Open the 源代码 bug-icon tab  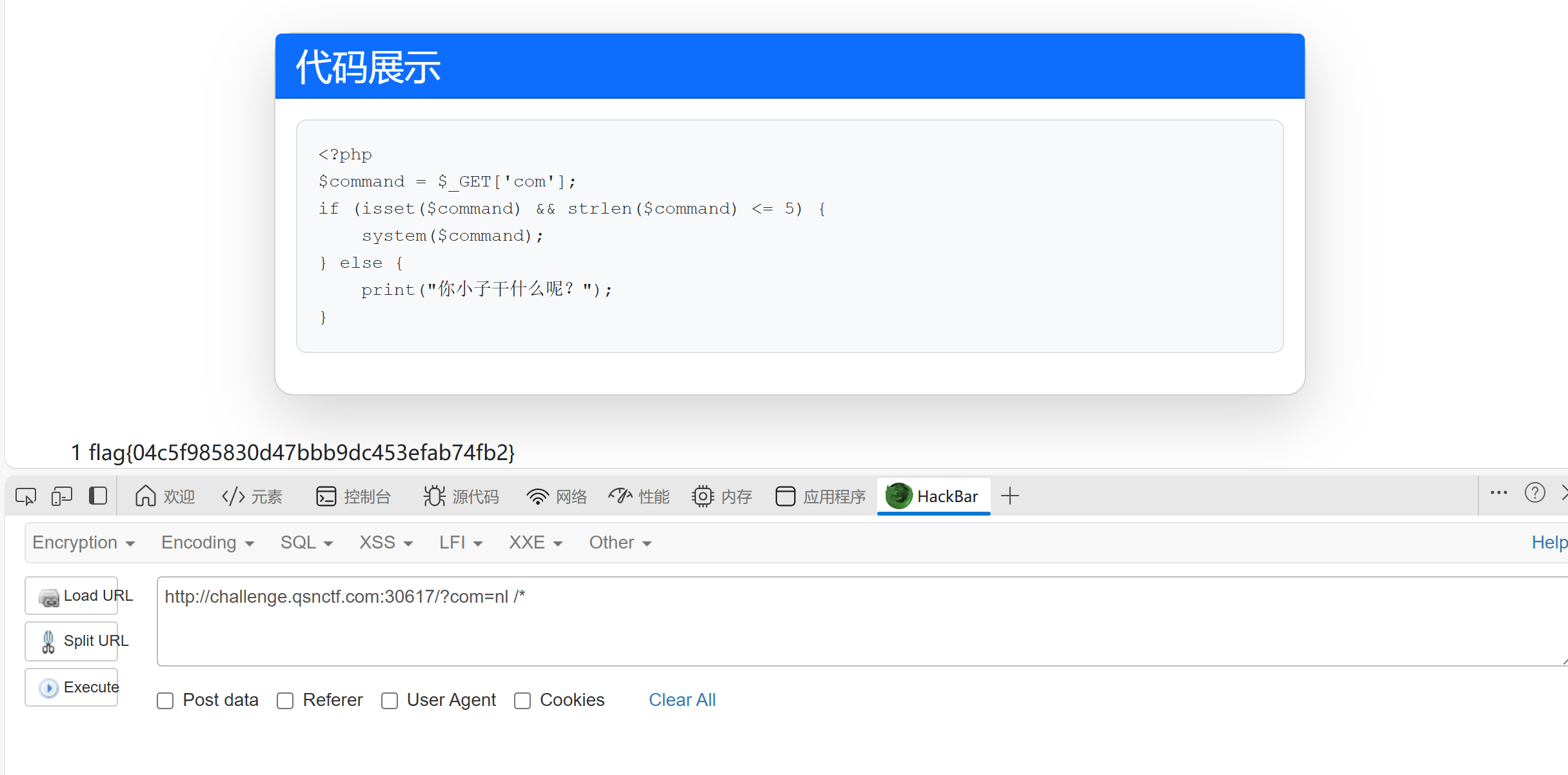[x=461, y=496]
